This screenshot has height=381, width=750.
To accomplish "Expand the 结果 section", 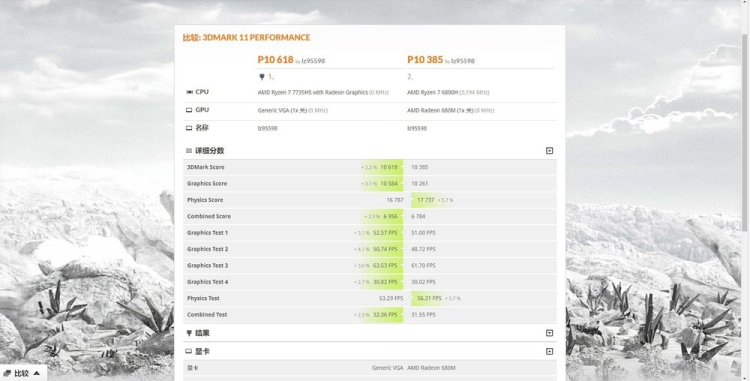I will (550, 333).
